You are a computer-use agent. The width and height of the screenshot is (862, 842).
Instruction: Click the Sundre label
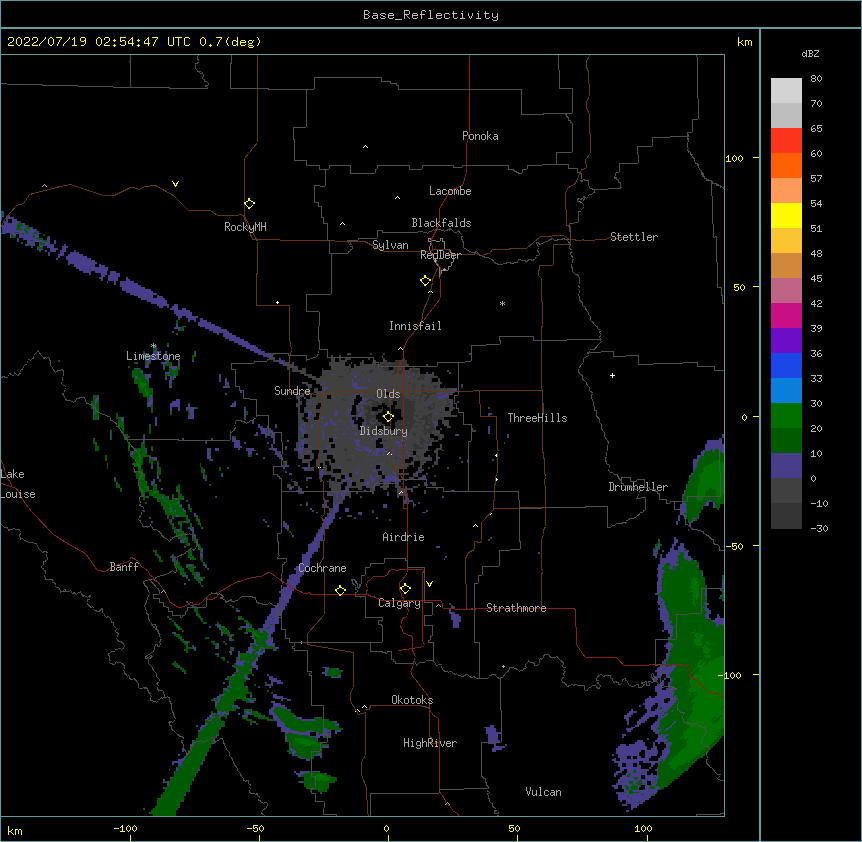(292, 391)
